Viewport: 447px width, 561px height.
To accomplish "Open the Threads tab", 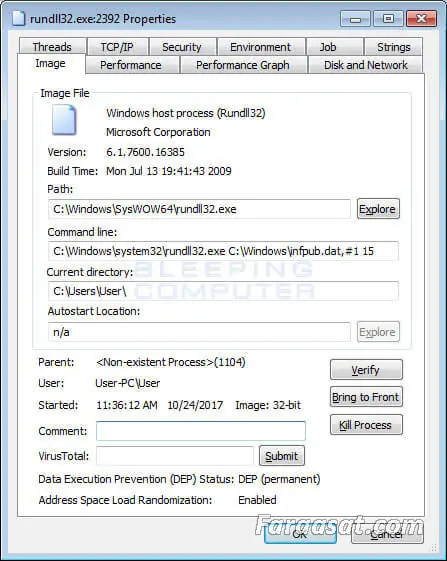I will point(52,47).
